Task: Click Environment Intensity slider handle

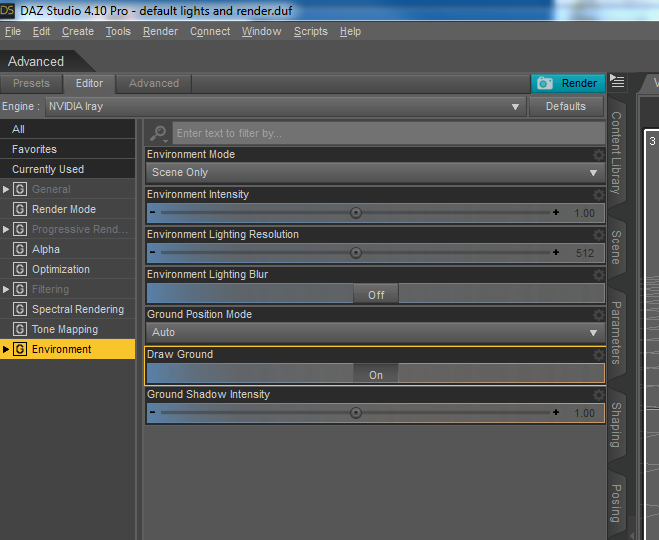Action: (x=356, y=213)
